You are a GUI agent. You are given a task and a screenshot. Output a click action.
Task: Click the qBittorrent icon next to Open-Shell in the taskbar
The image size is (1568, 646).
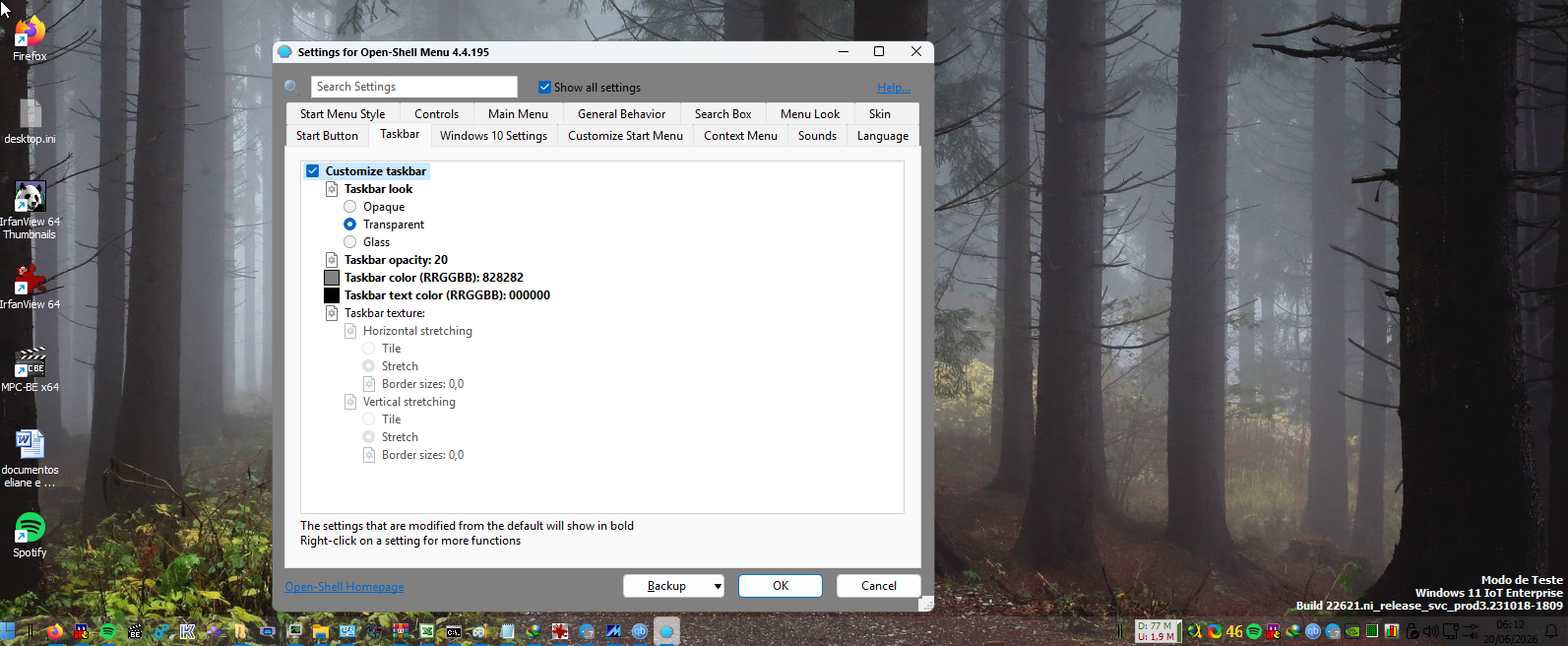pyautogui.click(x=640, y=631)
